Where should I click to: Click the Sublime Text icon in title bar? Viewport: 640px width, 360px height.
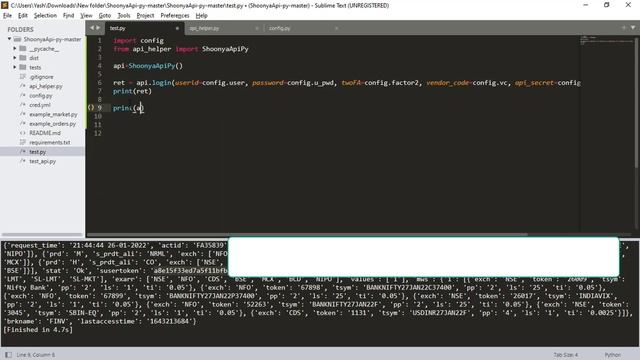4,5
